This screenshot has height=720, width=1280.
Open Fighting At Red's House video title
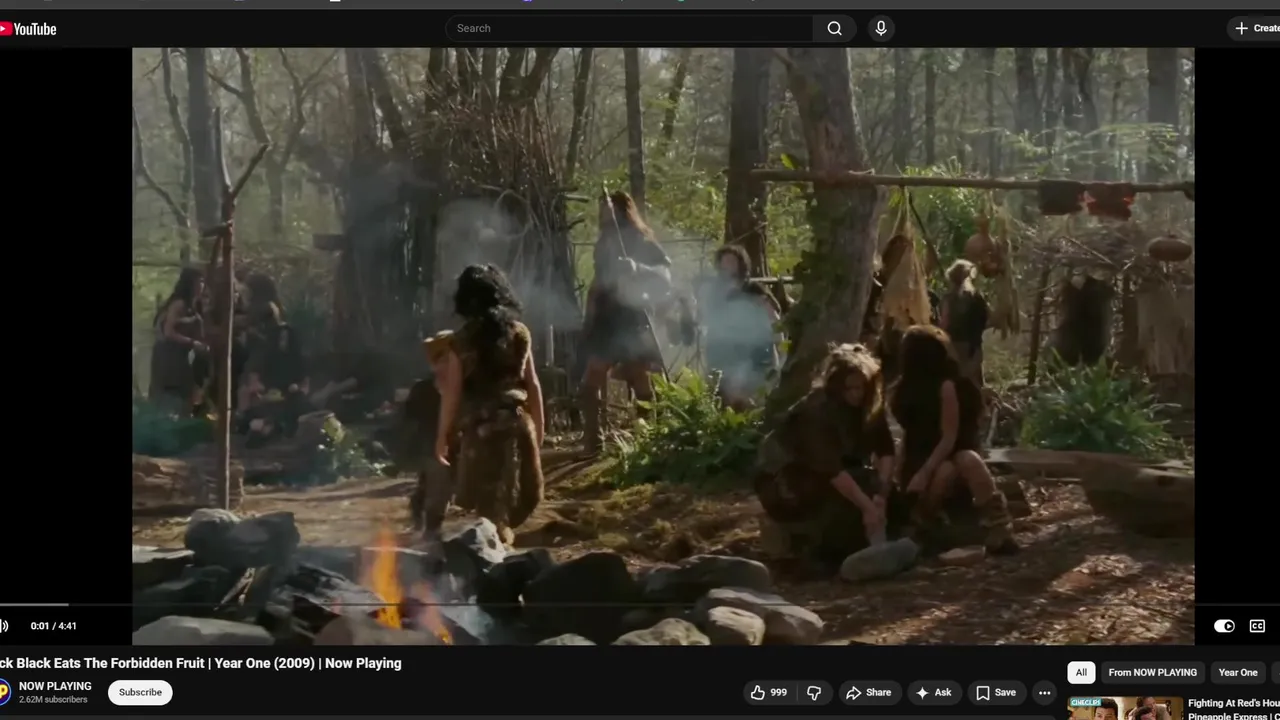pyautogui.click(x=1234, y=709)
